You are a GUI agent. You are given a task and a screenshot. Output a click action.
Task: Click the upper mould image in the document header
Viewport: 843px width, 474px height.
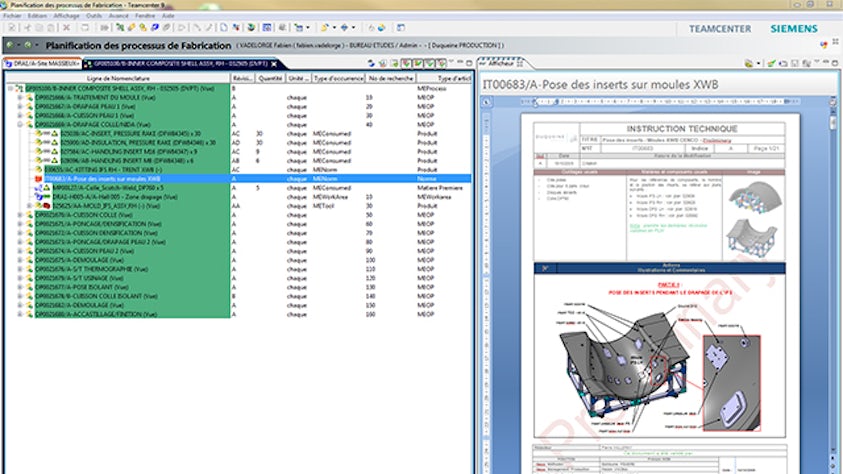[x=754, y=197]
